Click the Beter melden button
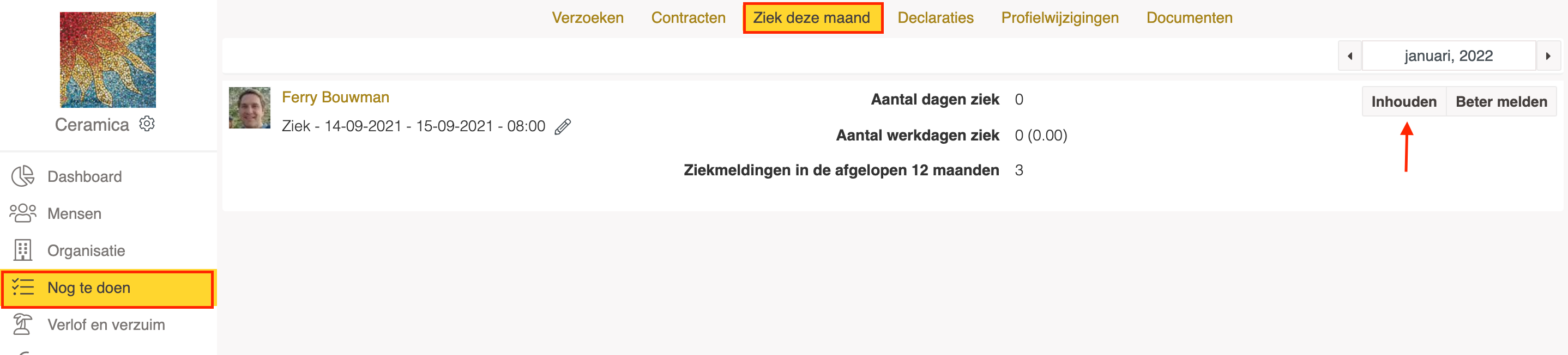1568x355 pixels. pyautogui.click(x=1501, y=101)
